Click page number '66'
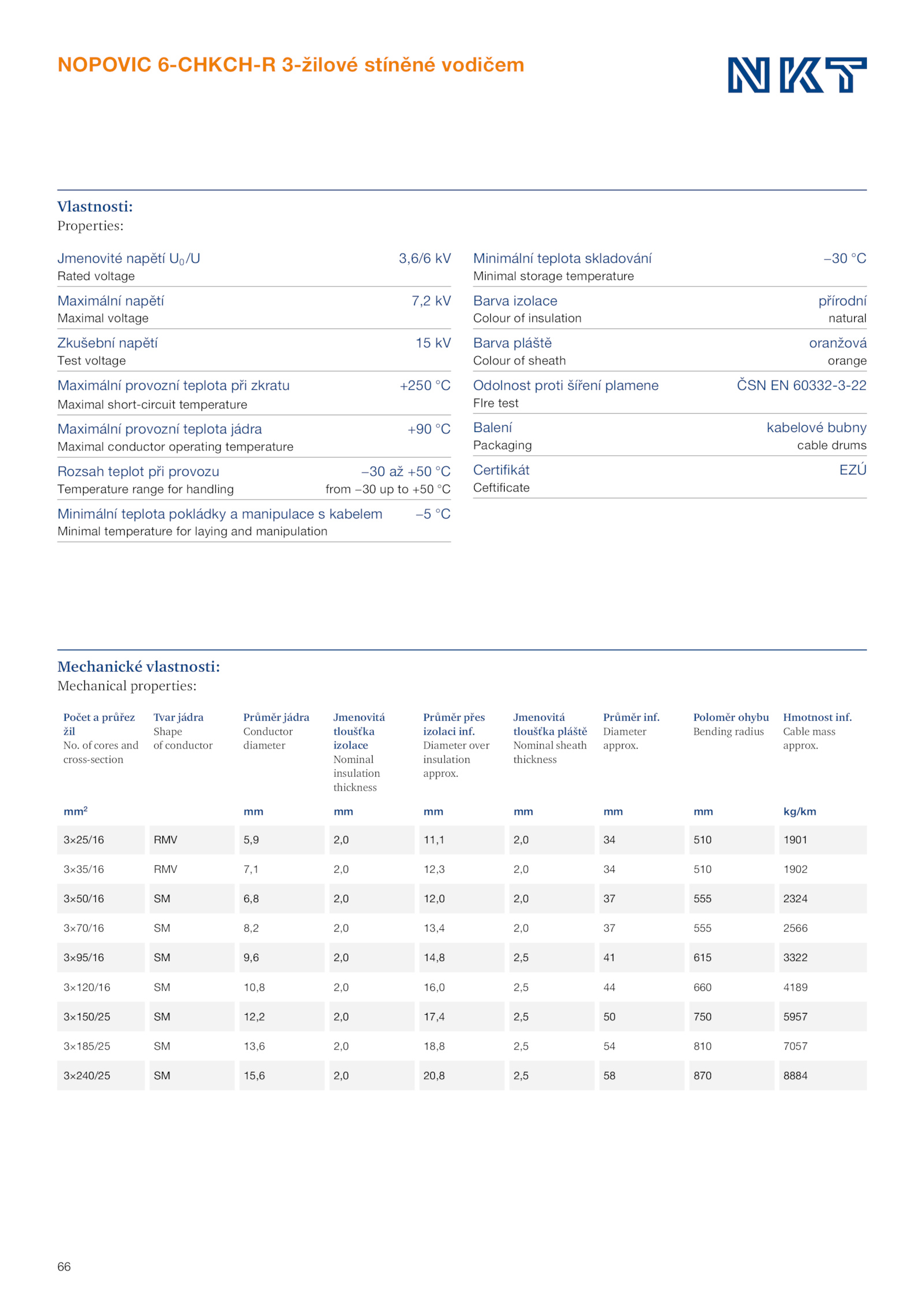 [x=64, y=1267]
